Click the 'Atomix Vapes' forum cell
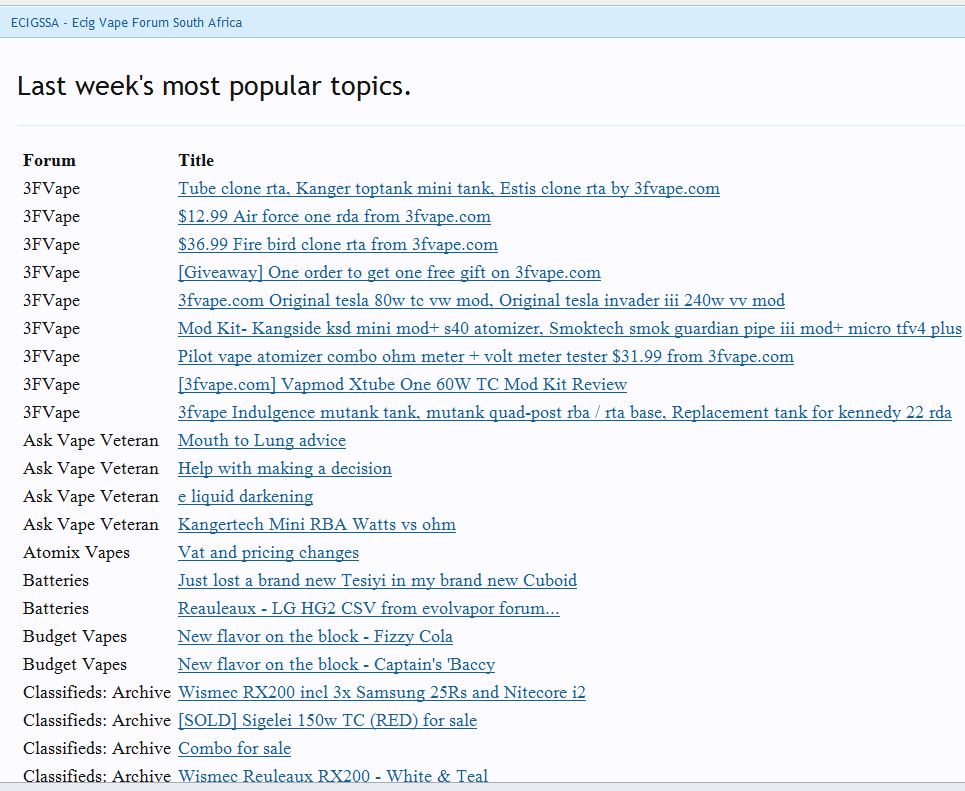Image resolution: width=965 pixels, height=791 pixels. [x=76, y=553]
